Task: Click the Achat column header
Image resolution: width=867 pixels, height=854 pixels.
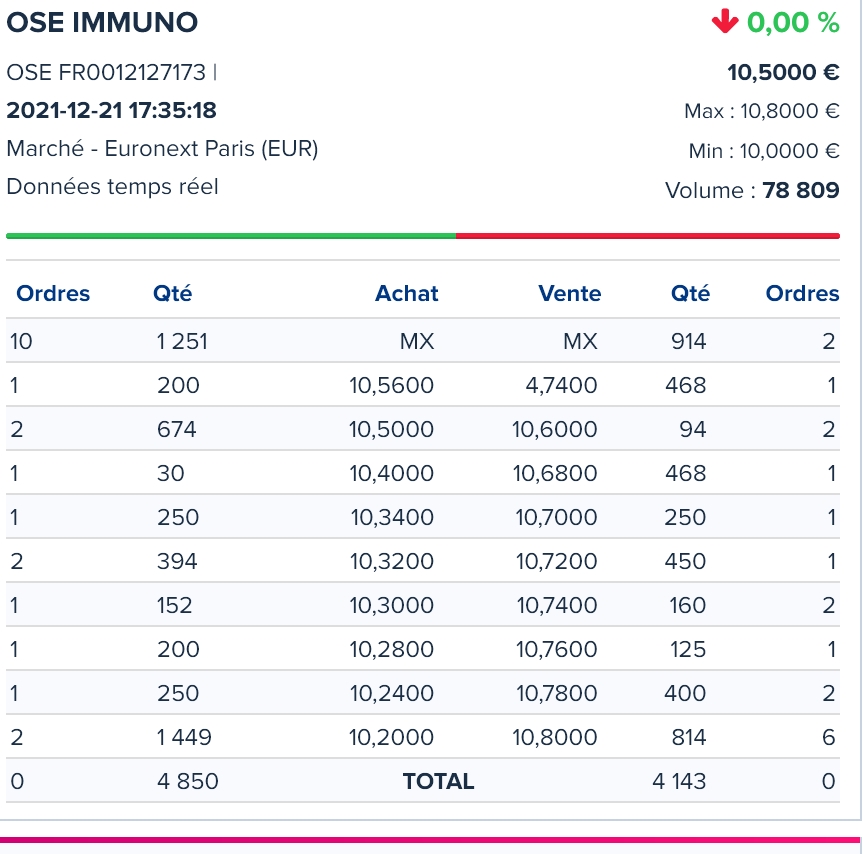Action: 406,293
